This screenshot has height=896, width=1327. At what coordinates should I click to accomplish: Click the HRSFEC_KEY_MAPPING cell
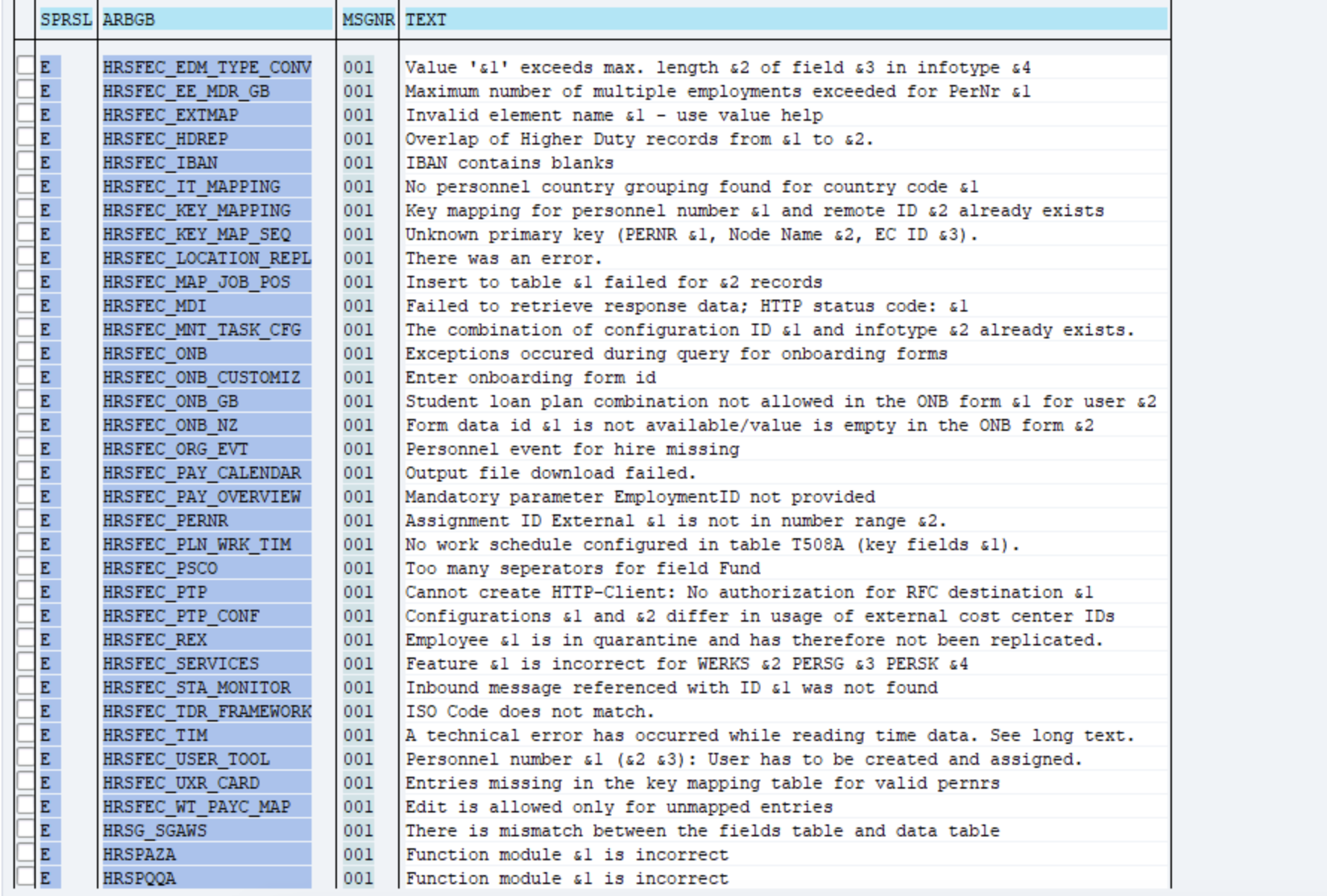(x=207, y=210)
